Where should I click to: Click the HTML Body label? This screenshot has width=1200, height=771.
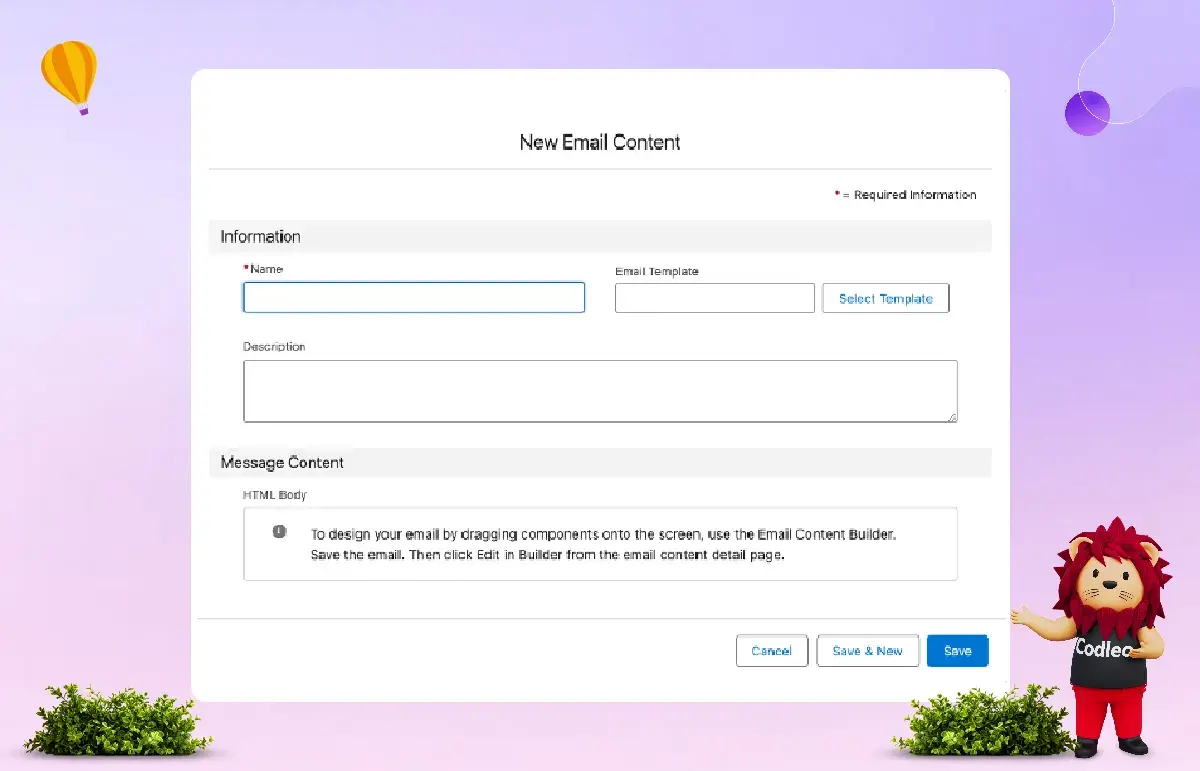tap(275, 495)
